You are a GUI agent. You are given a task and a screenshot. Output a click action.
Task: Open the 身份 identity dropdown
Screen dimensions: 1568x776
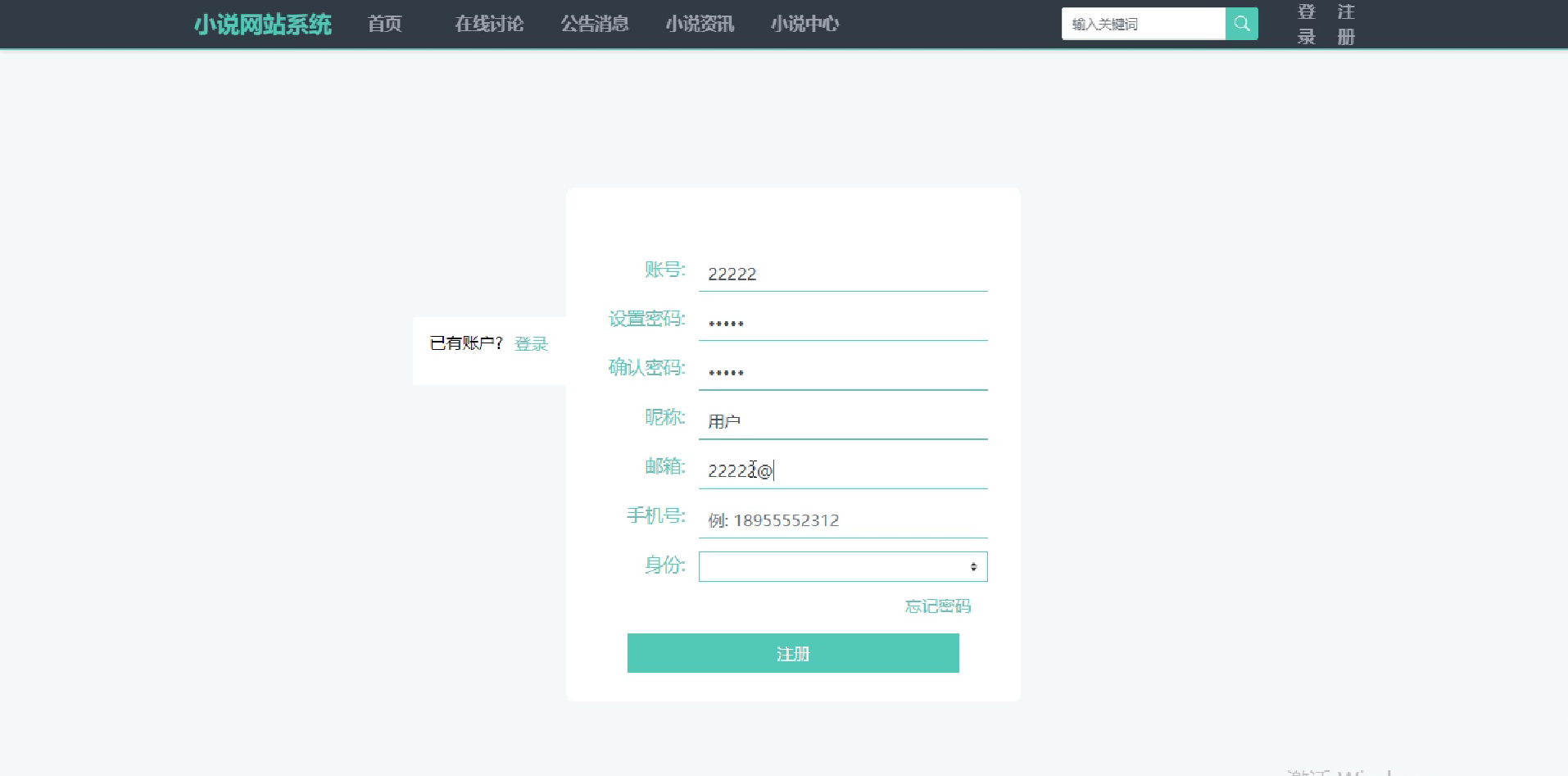[x=843, y=566]
